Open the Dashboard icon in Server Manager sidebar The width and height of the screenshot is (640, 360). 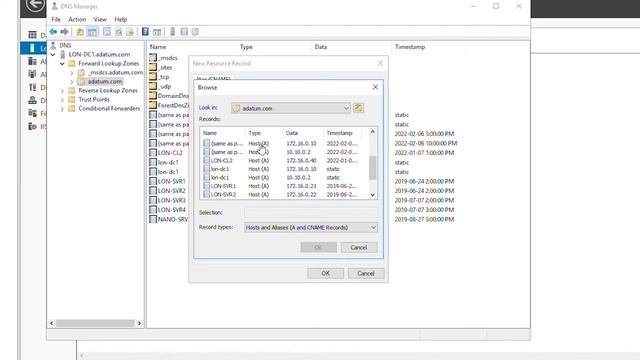[x=32, y=35]
